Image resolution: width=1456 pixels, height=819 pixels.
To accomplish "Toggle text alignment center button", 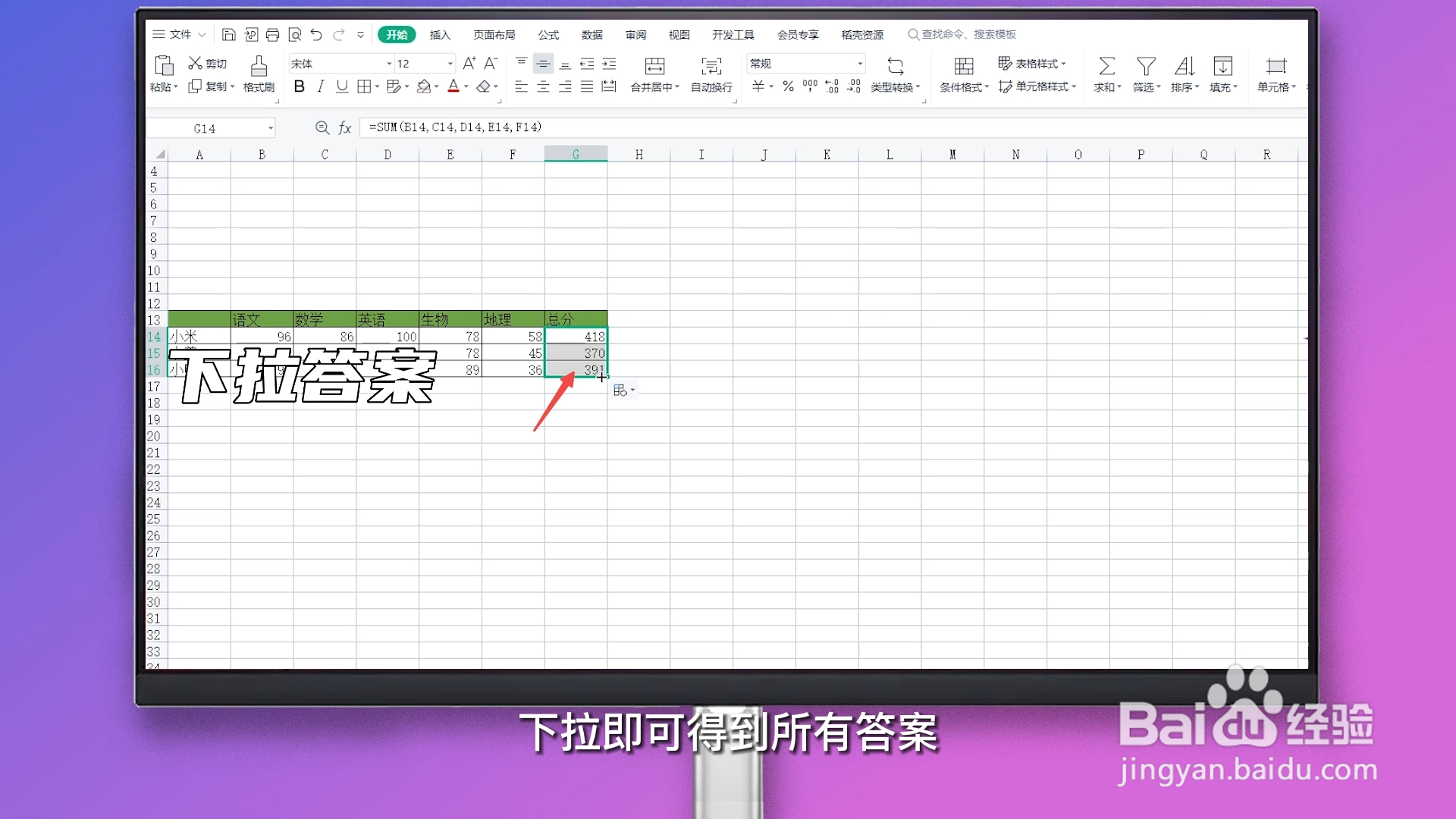I will coord(543,87).
